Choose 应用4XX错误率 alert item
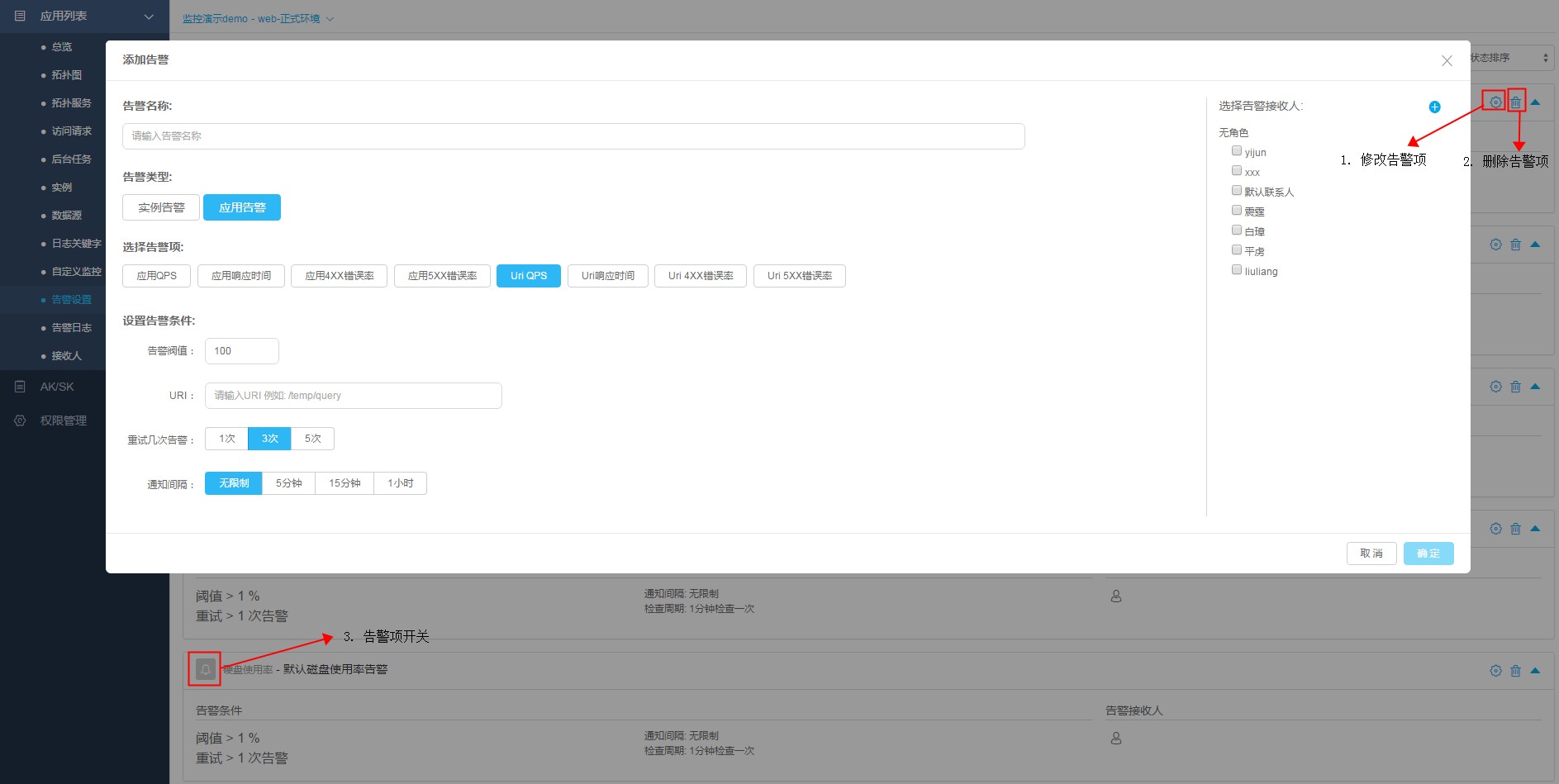The image size is (1559, 784). click(340, 276)
